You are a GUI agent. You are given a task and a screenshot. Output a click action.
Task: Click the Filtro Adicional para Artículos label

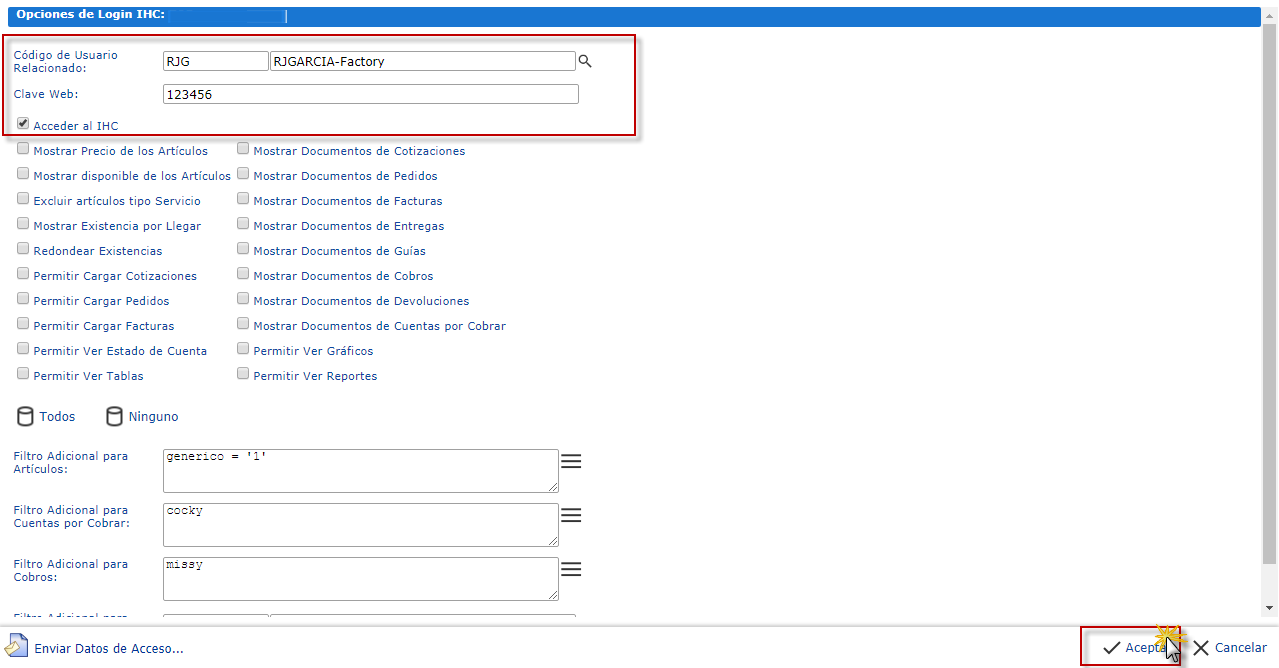(70, 462)
